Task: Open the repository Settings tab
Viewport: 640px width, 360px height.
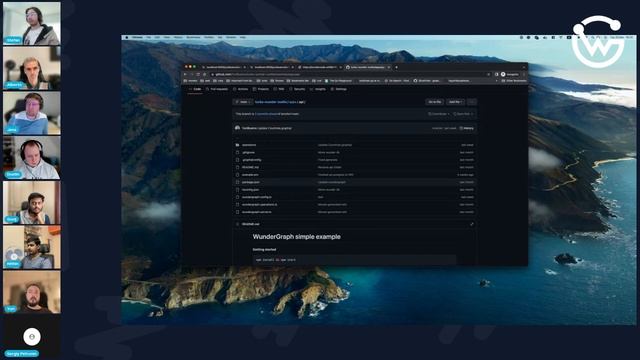Action: 339,89
